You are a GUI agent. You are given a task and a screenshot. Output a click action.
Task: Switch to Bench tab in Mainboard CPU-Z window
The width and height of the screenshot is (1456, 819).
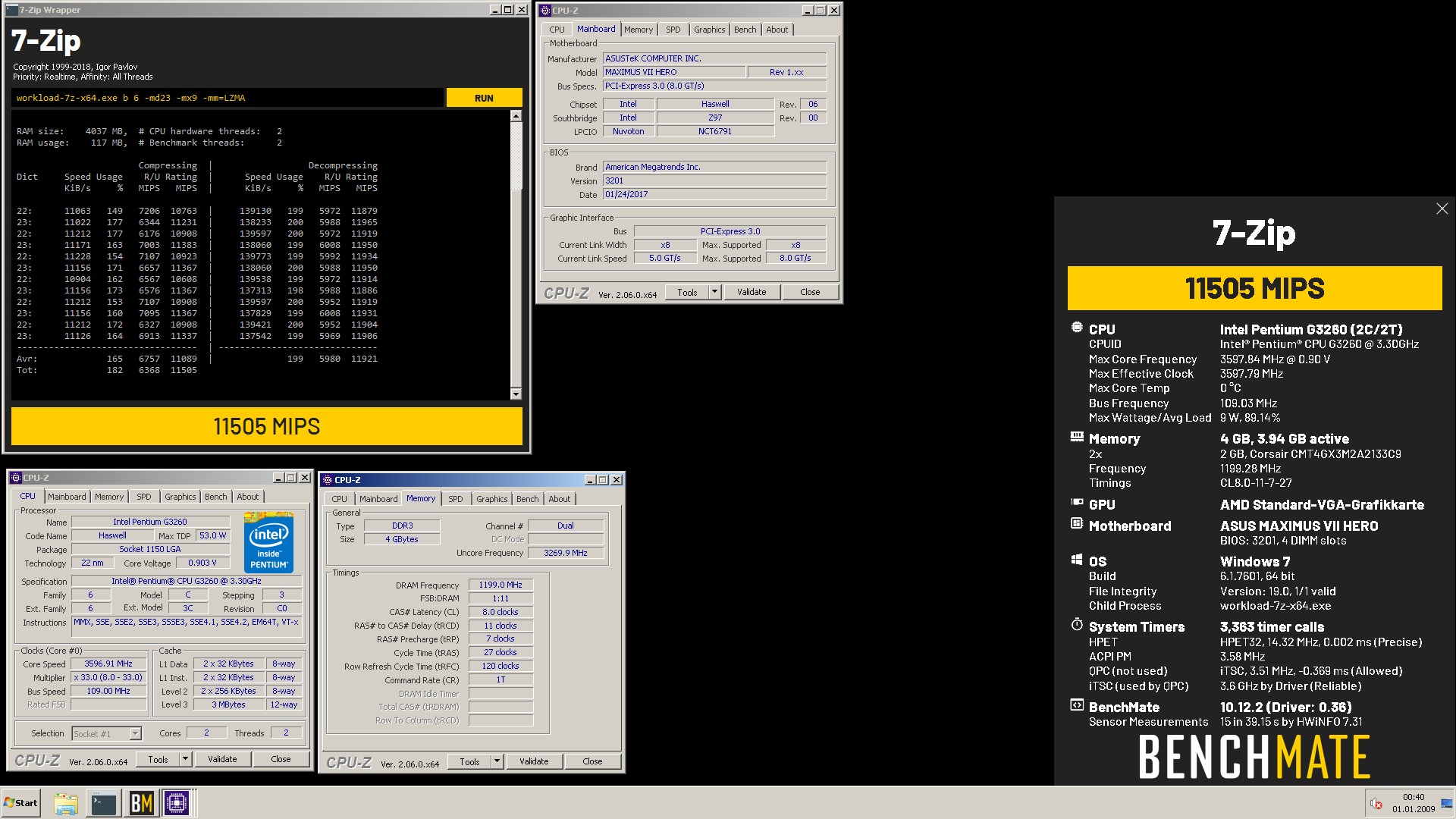(745, 30)
